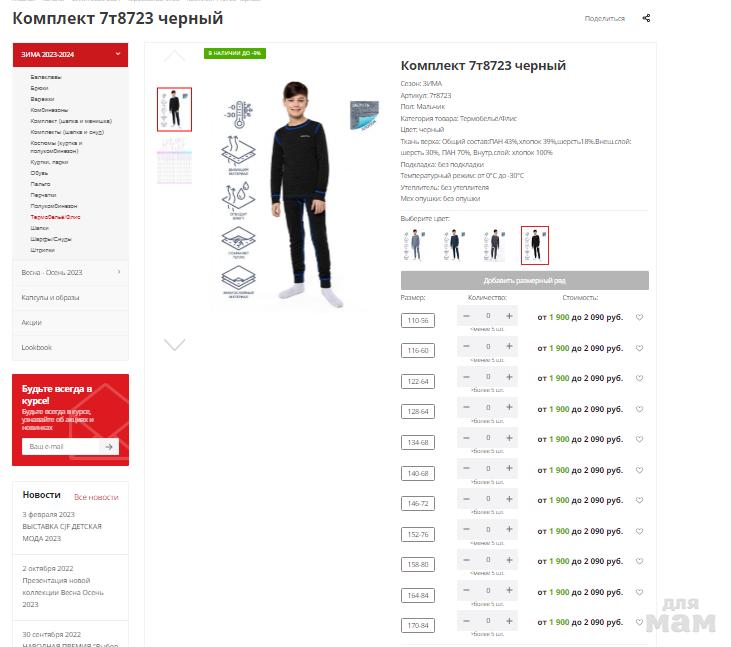731x647 pixels.
Task: Click the Добавить размерный ряд button
Action: tap(524, 280)
